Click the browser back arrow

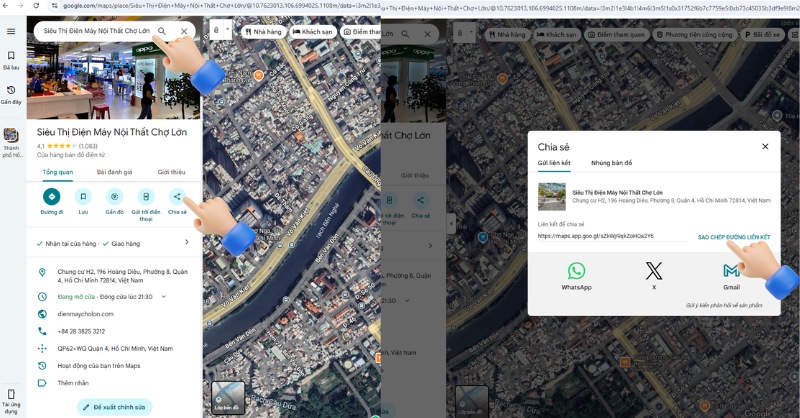(x=6, y=6)
